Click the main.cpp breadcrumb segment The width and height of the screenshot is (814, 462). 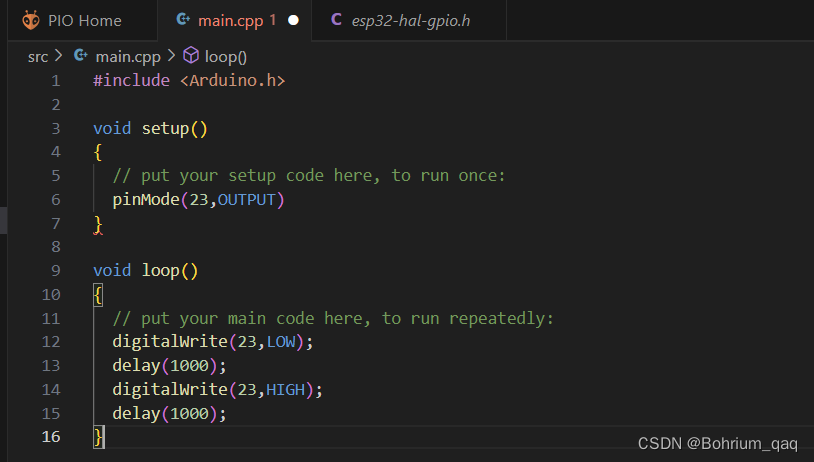(x=128, y=57)
